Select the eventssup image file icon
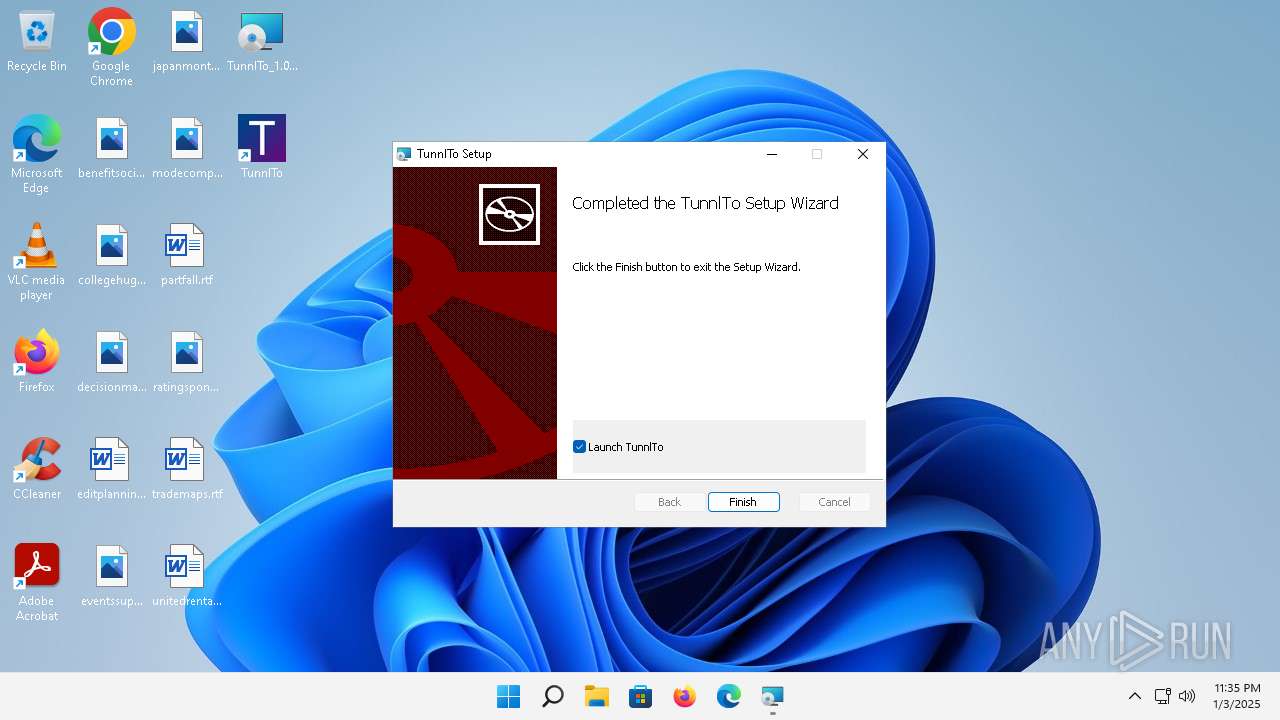The image size is (1280, 720). click(111, 576)
